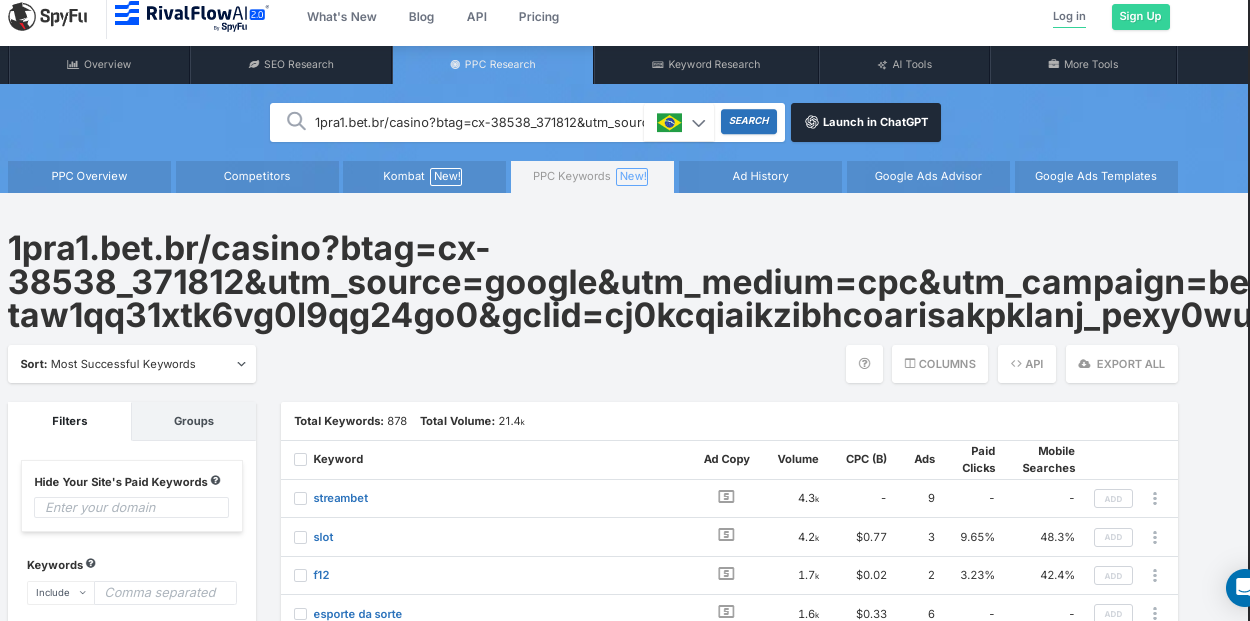The image size is (1250, 621).
Task: Open the SpyFu logo home link
Action: [50, 17]
